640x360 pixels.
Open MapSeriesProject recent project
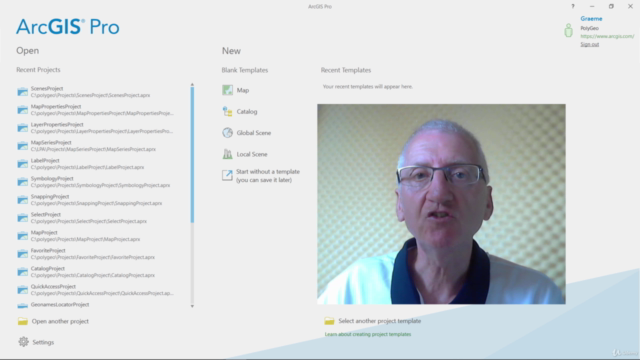click(96, 146)
